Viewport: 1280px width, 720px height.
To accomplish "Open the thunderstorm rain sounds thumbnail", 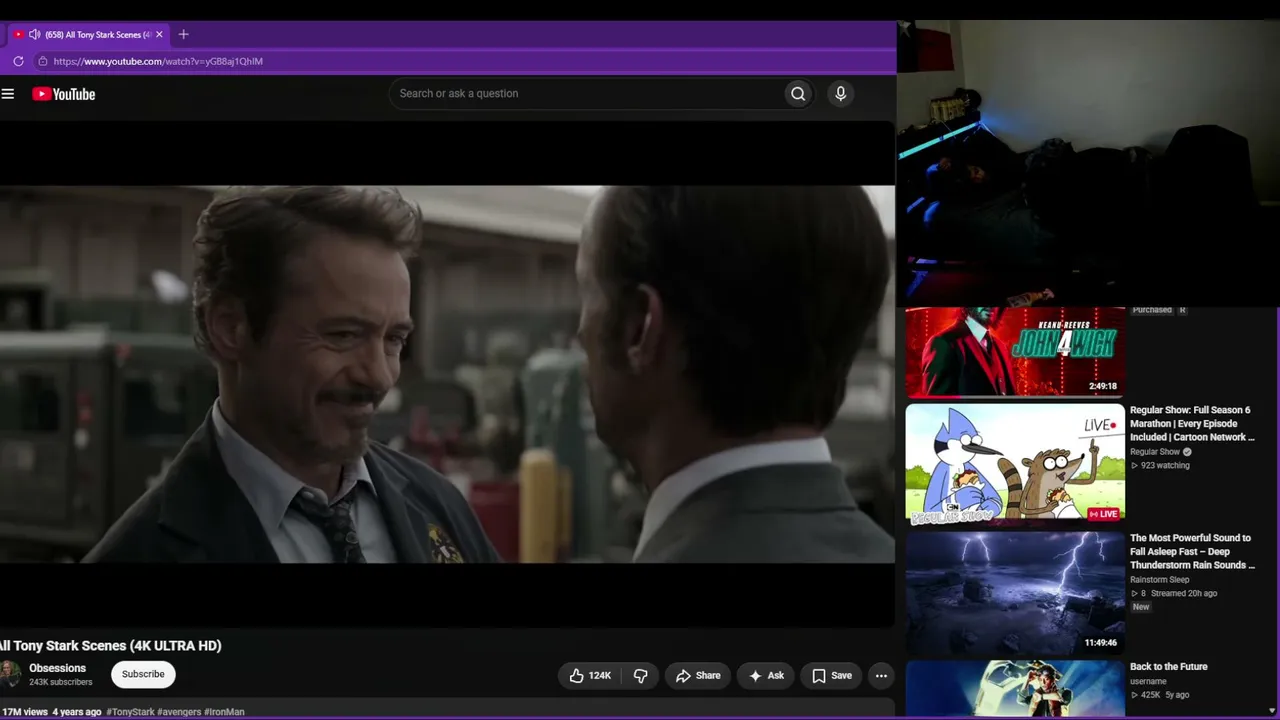I will 1015,592.
